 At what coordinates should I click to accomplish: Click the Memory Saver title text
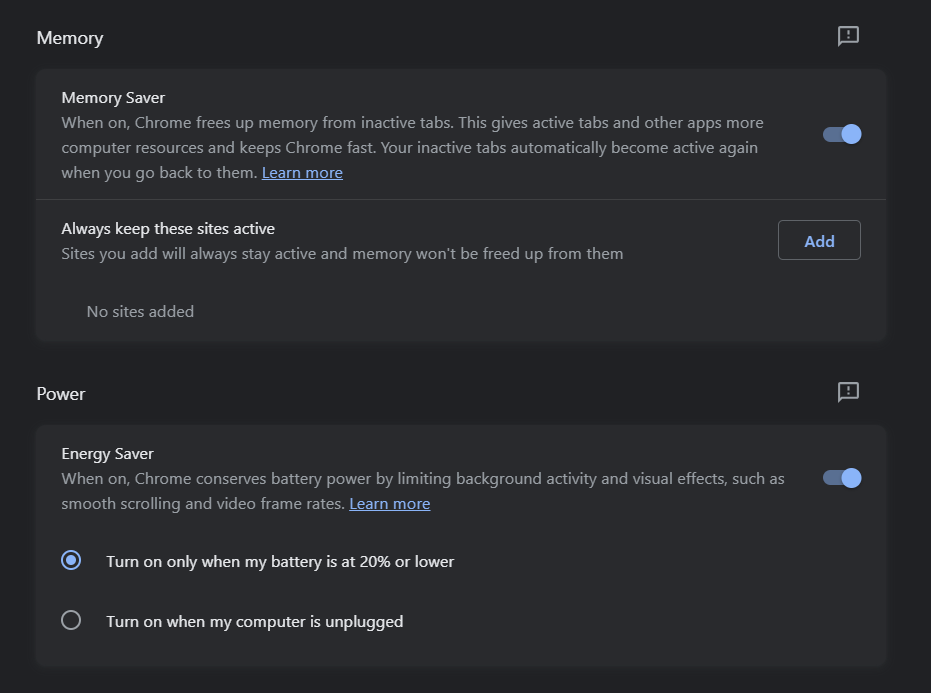113,98
